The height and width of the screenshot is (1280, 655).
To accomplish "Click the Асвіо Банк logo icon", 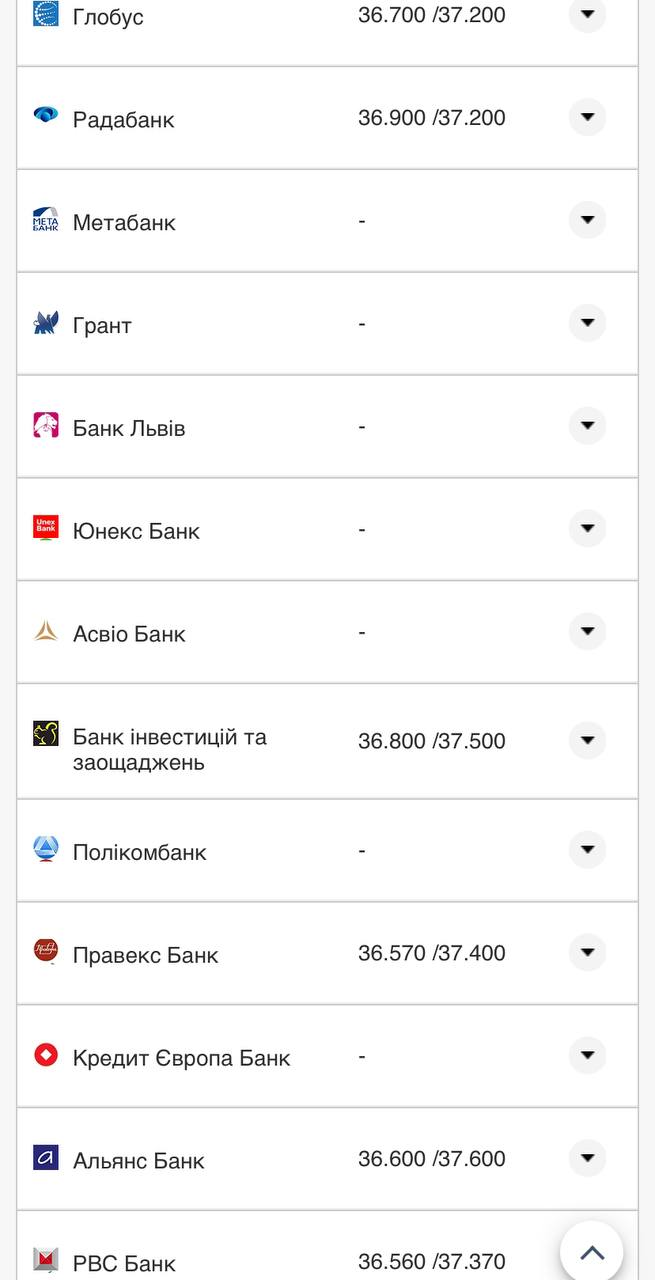I will [x=46, y=631].
